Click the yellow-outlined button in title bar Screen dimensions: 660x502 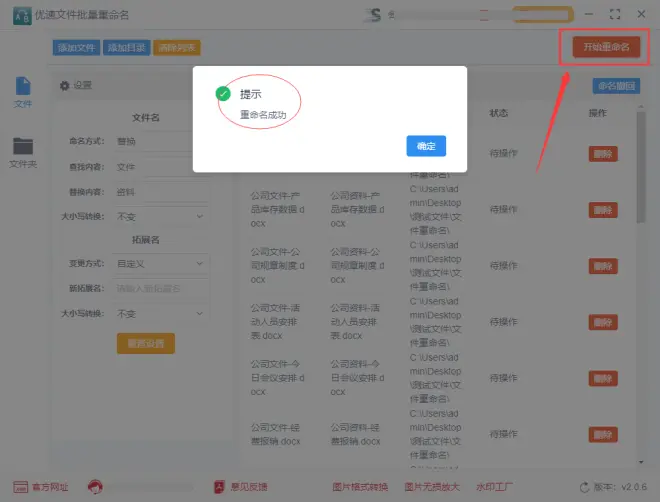tap(542, 15)
